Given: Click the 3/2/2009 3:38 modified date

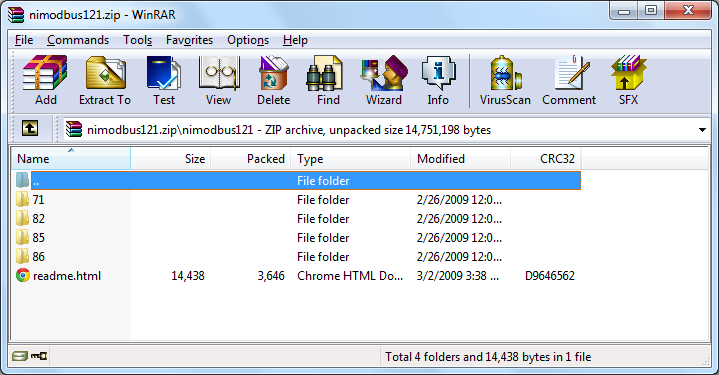Looking at the screenshot, I should click(x=458, y=276).
